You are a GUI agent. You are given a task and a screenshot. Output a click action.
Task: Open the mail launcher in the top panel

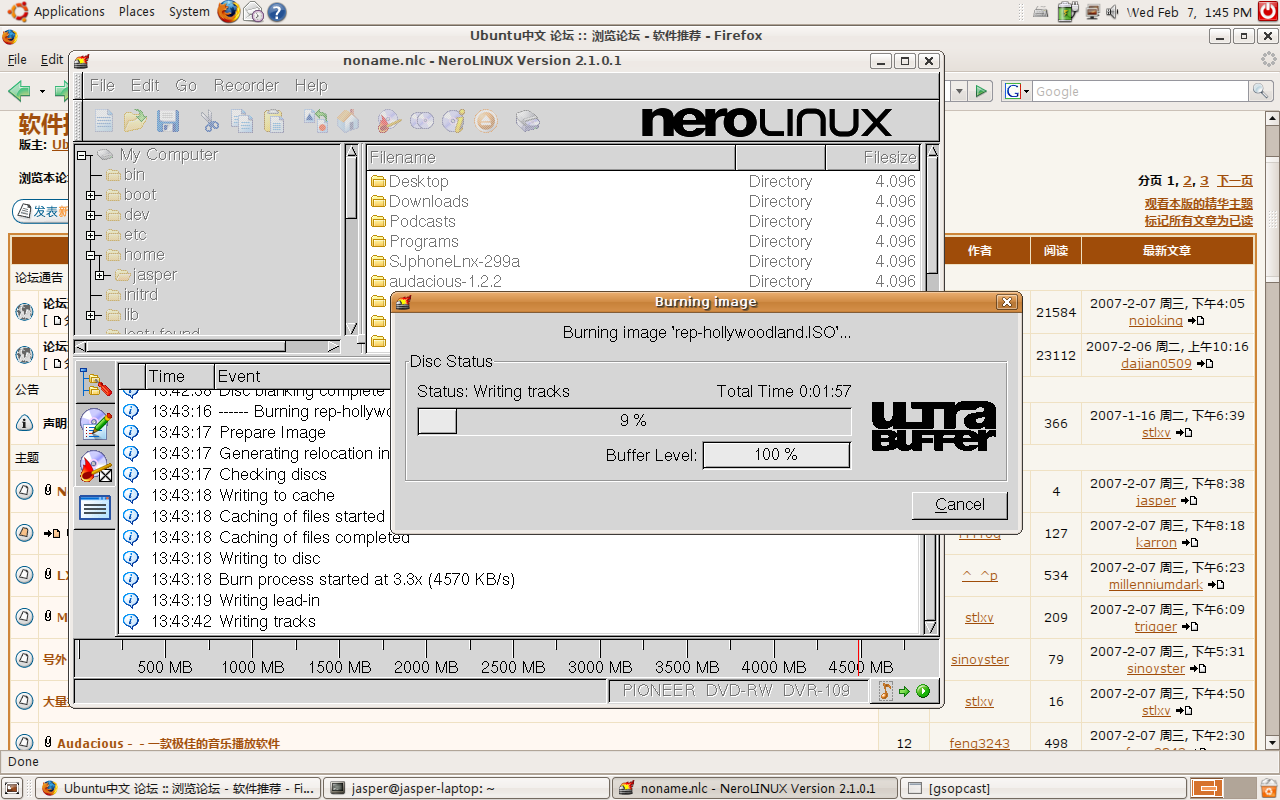coord(253,12)
